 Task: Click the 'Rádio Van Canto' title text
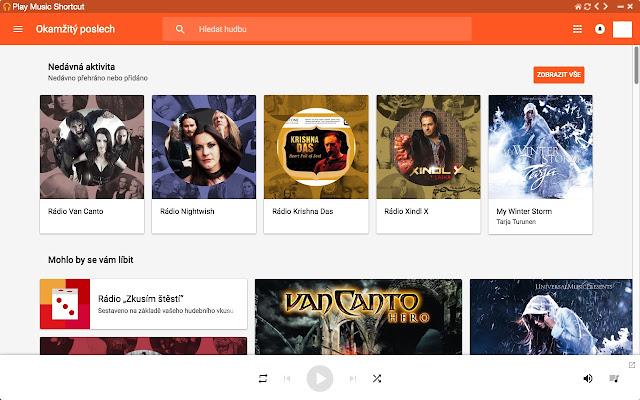(x=76, y=211)
